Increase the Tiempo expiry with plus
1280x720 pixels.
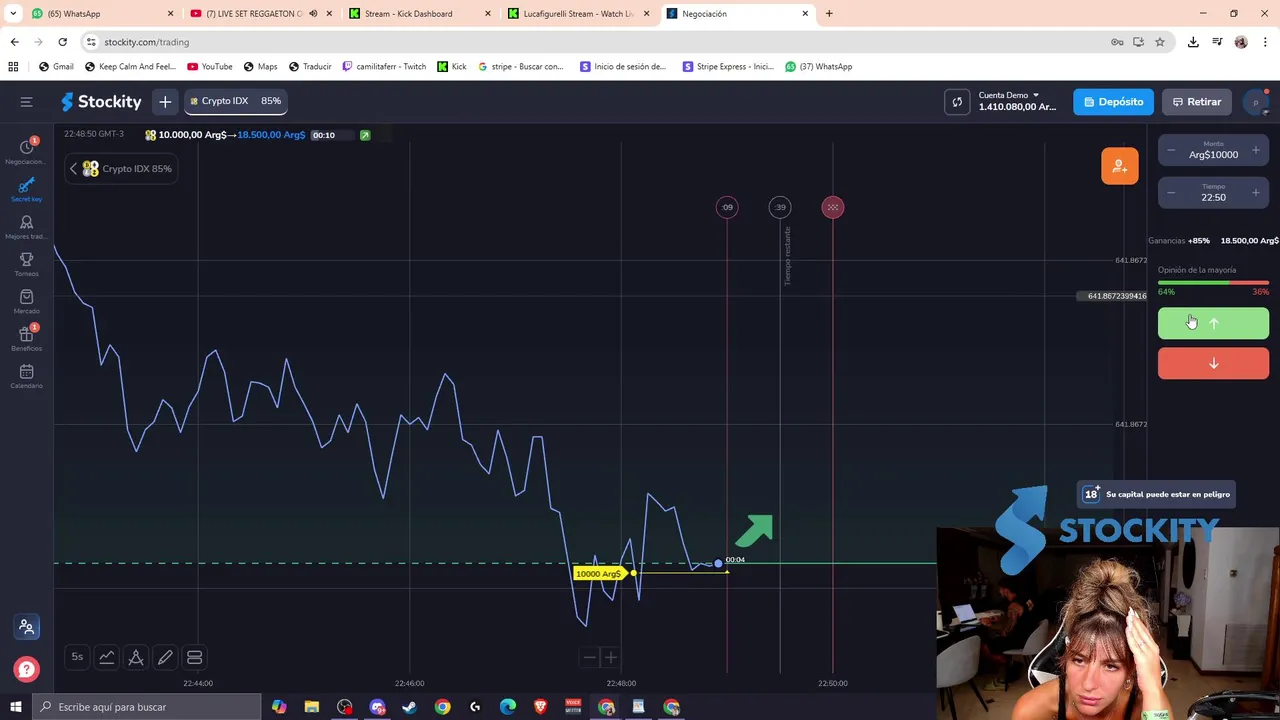click(x=1256, y=193)
